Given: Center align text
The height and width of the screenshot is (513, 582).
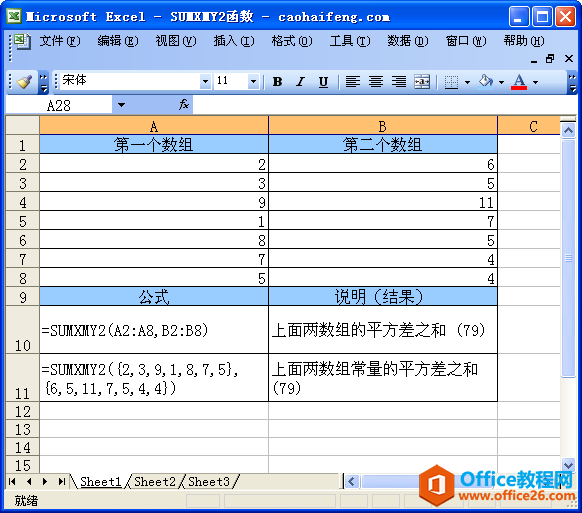Looking at the screenshot, I should (x=376, y=81).
